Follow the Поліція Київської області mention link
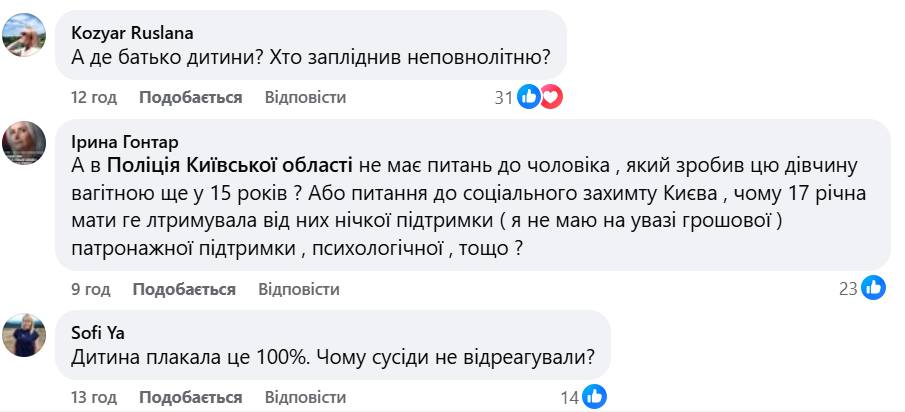Viewport: 905px width, 412px height. 230,164
